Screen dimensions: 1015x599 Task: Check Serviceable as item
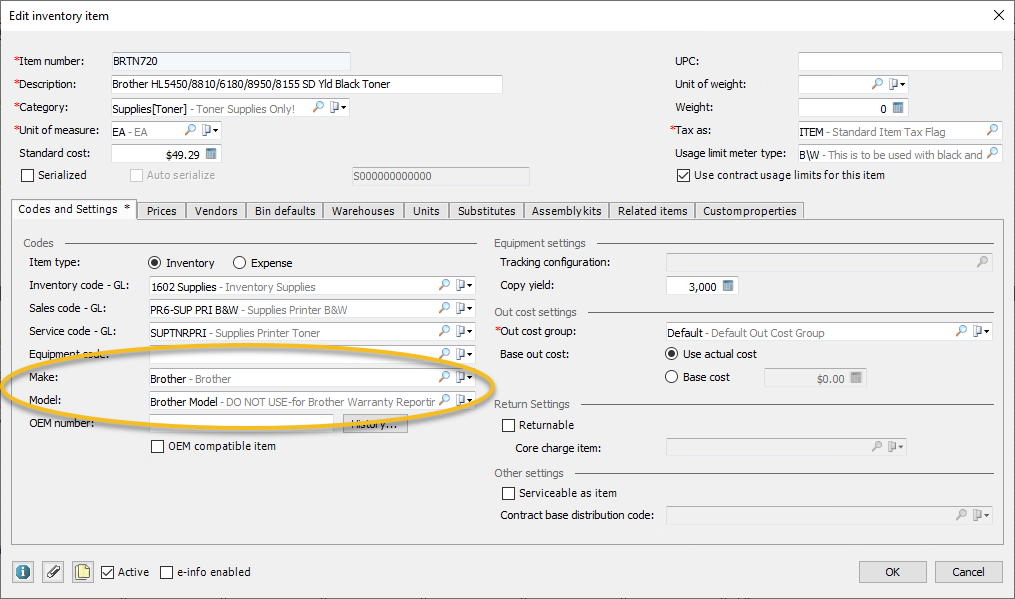(509, 493)
